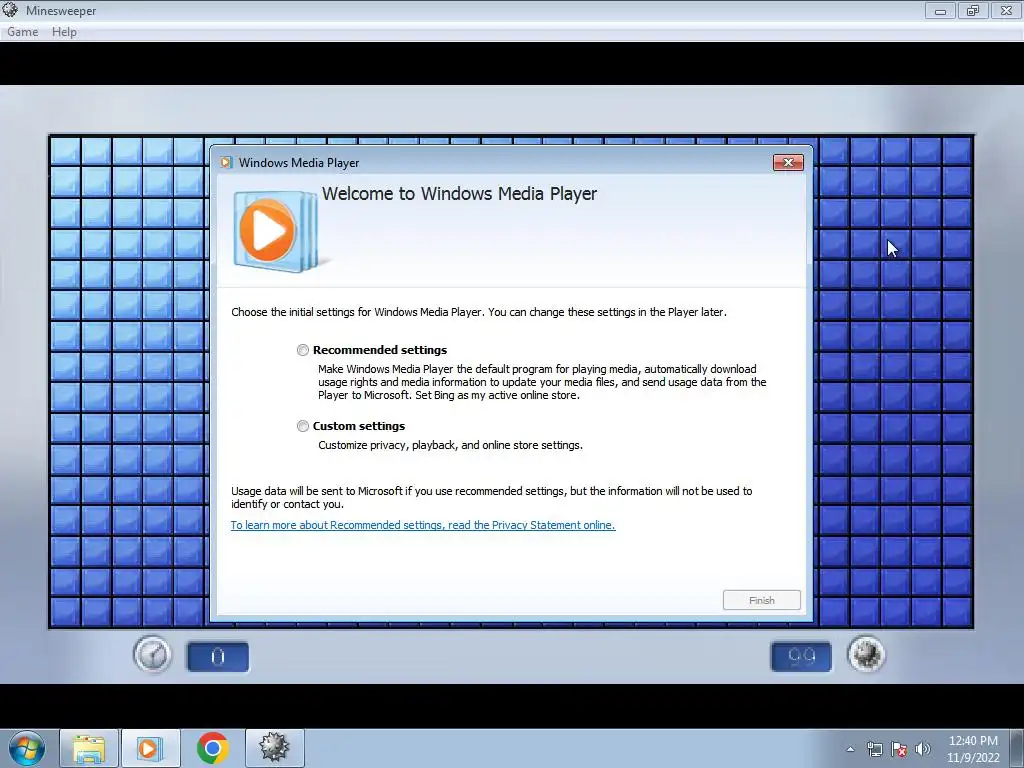Viewport: 1024px width, 768px height.
Task: Open File Explorer from the taskbar
Action: tap(89, 748)
